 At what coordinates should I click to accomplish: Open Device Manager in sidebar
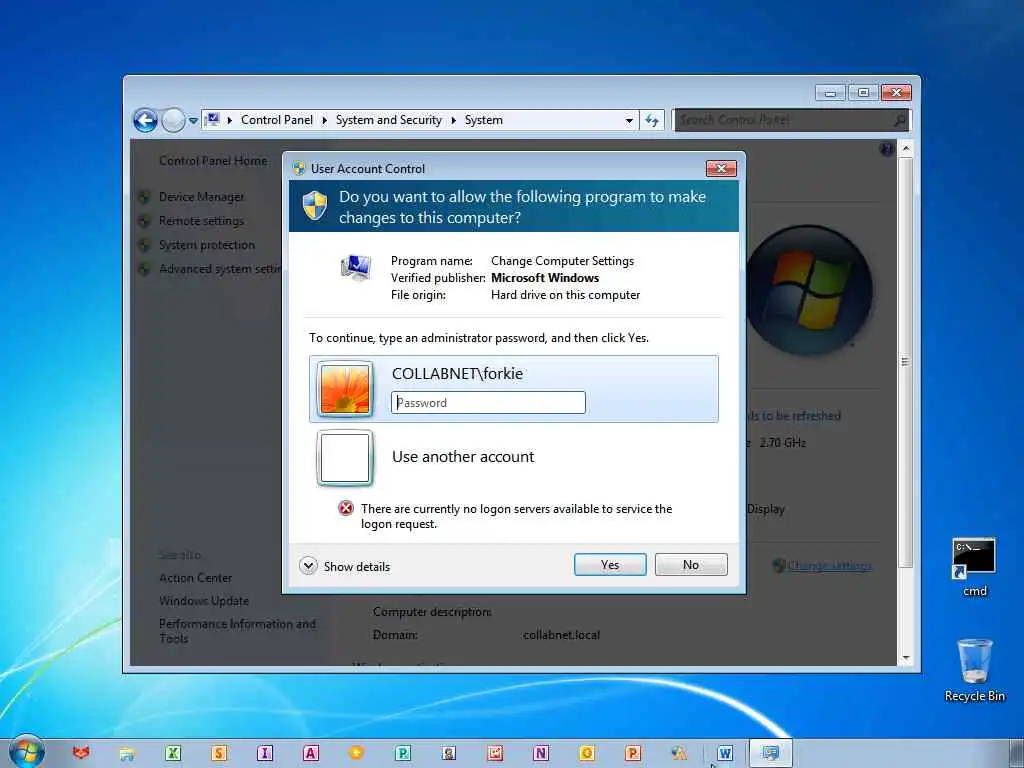pos(202,197)
